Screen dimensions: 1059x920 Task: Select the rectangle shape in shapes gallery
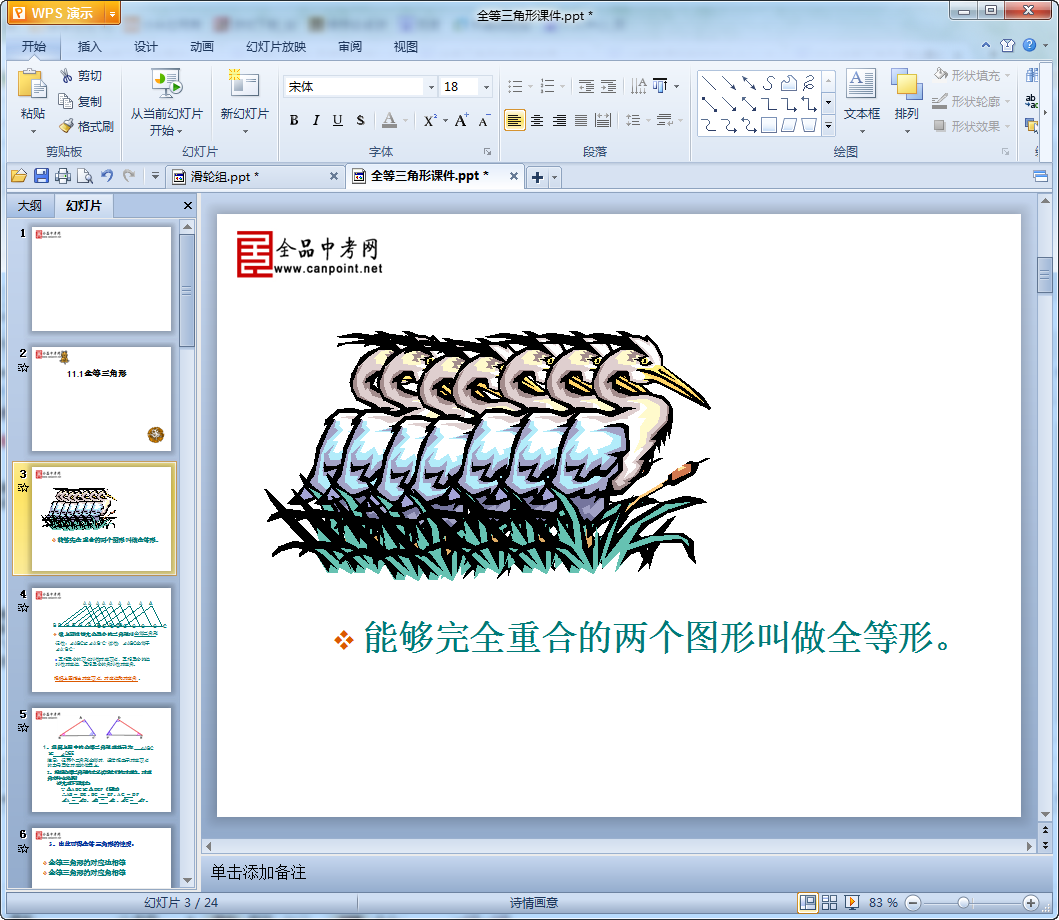click(769, 125)
